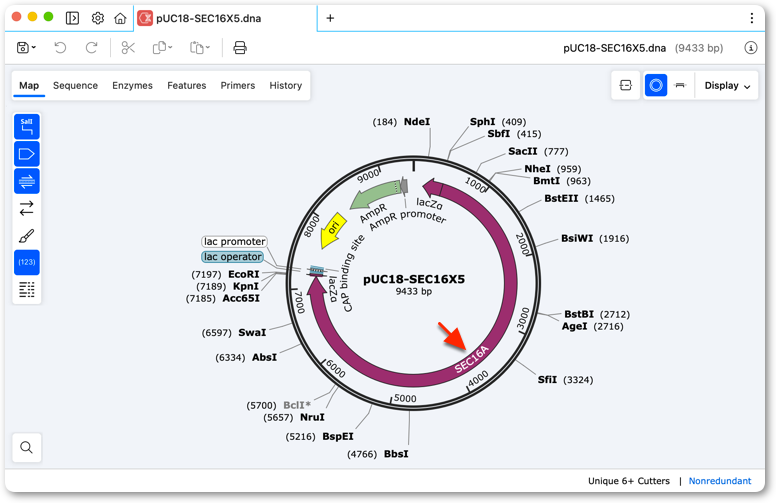Toggle the (123) numbering button

[x=27, y=262]
